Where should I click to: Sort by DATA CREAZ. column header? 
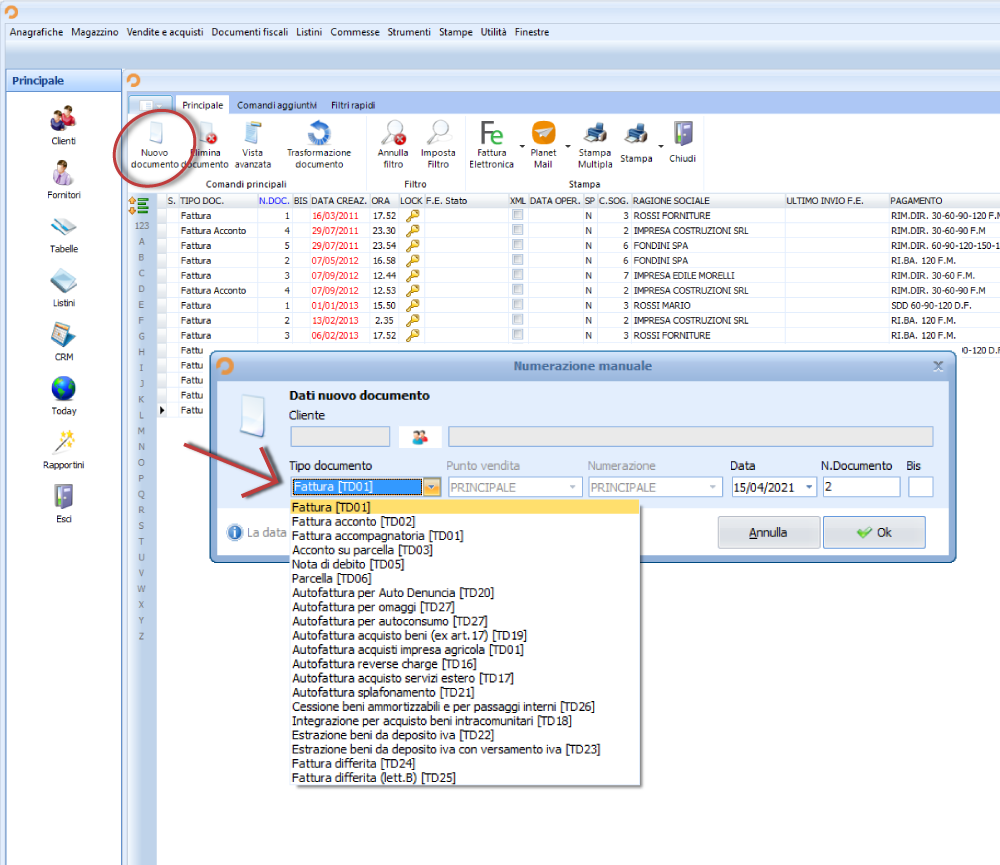click(x=339, y=201)
